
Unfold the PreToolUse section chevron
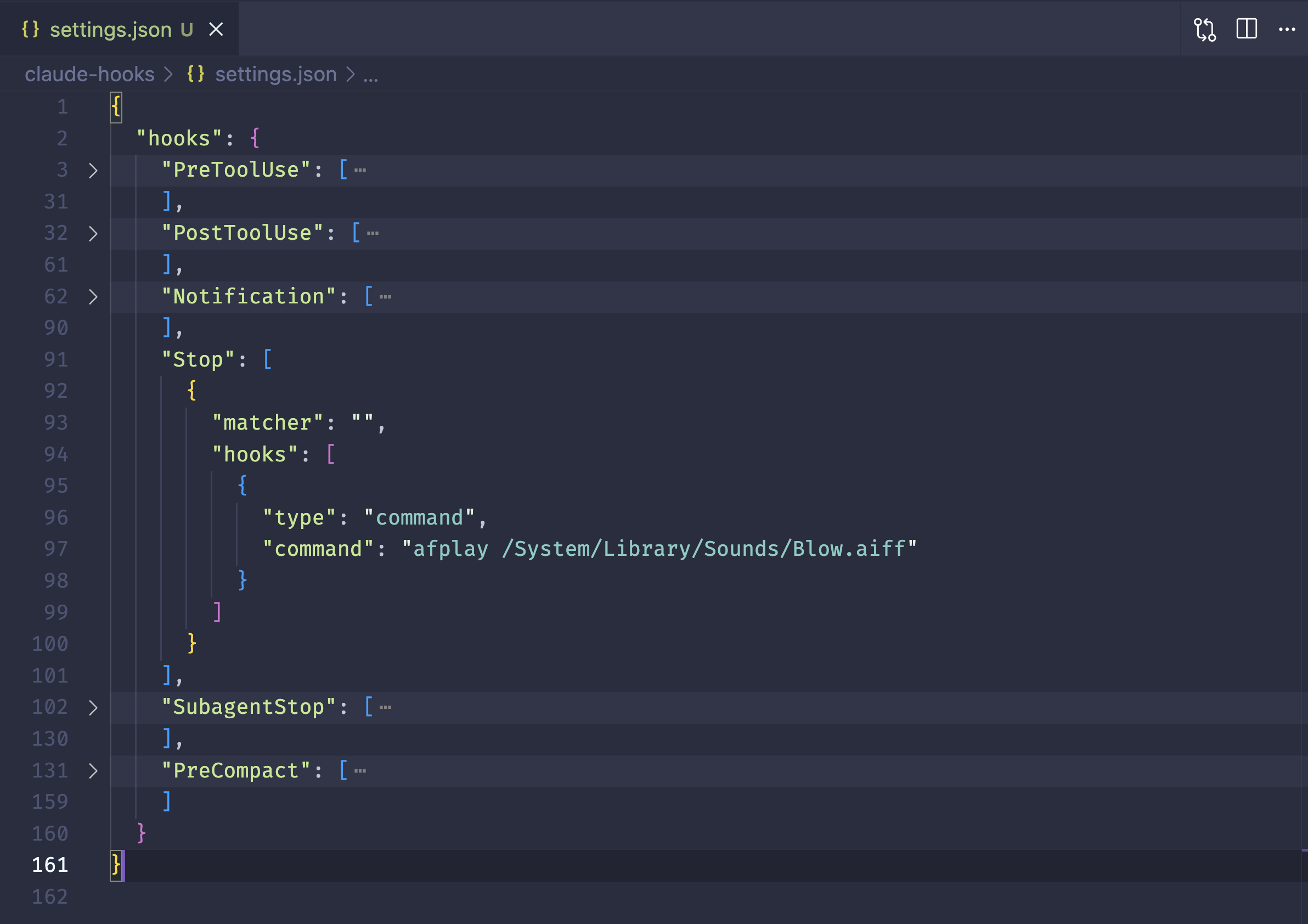[93, 170]
